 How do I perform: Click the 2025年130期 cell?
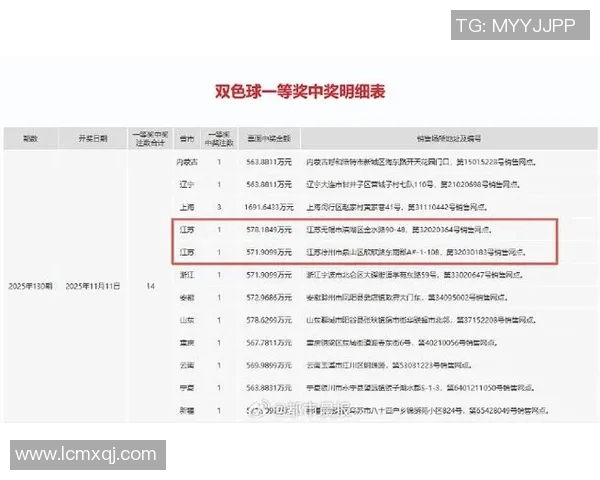pos(30,286)
